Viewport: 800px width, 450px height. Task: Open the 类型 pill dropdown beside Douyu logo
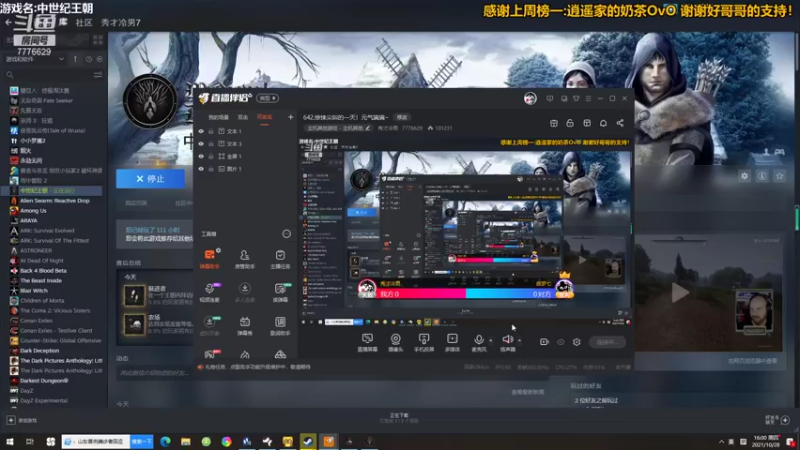tap(267, 98)
